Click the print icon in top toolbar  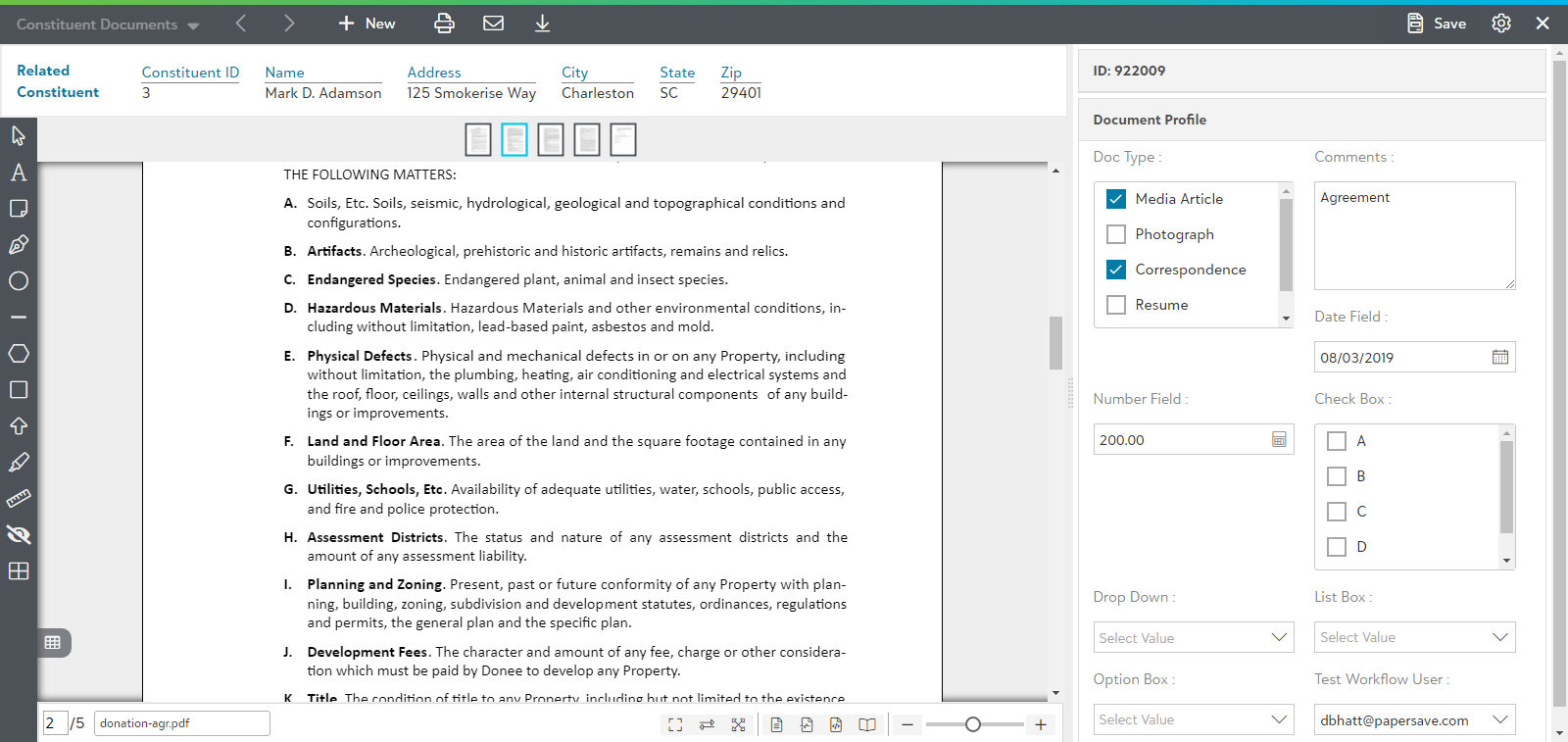click(x=444, y=24)
